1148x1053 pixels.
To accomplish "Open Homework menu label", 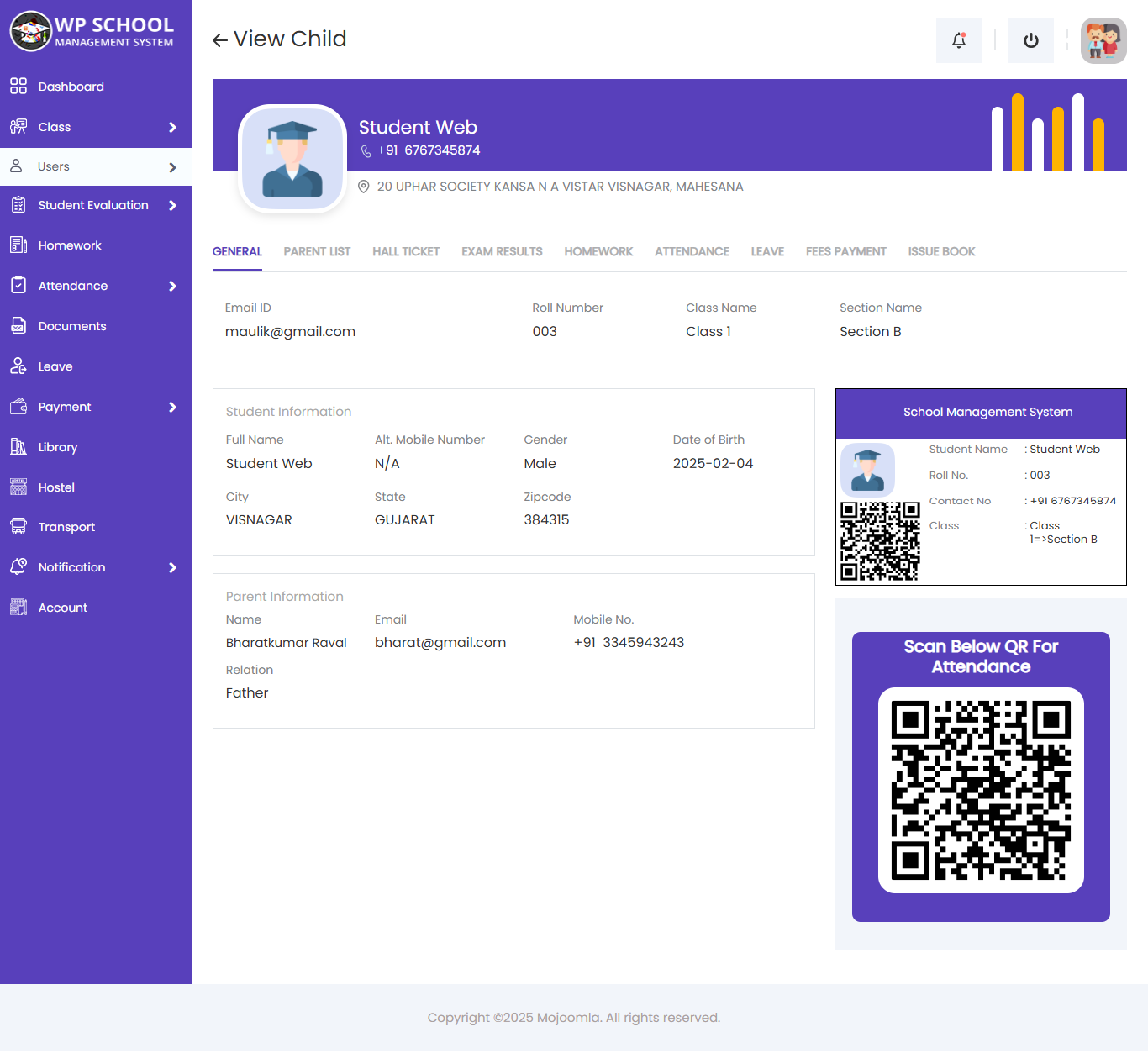I will click(x=70, y=245).
